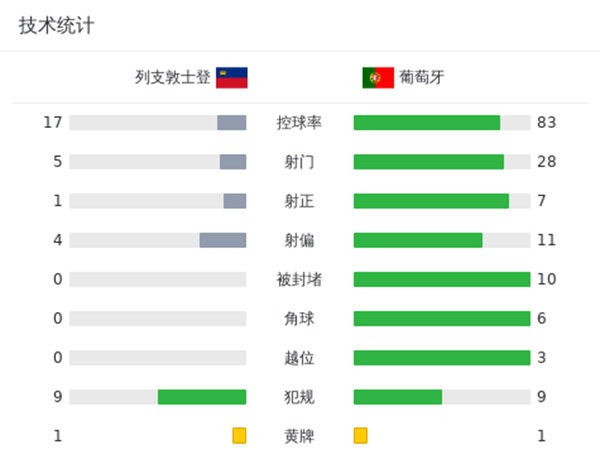600x459 pixels.
Task: Click the Portugal flag icon
Action: pos(378,78)
